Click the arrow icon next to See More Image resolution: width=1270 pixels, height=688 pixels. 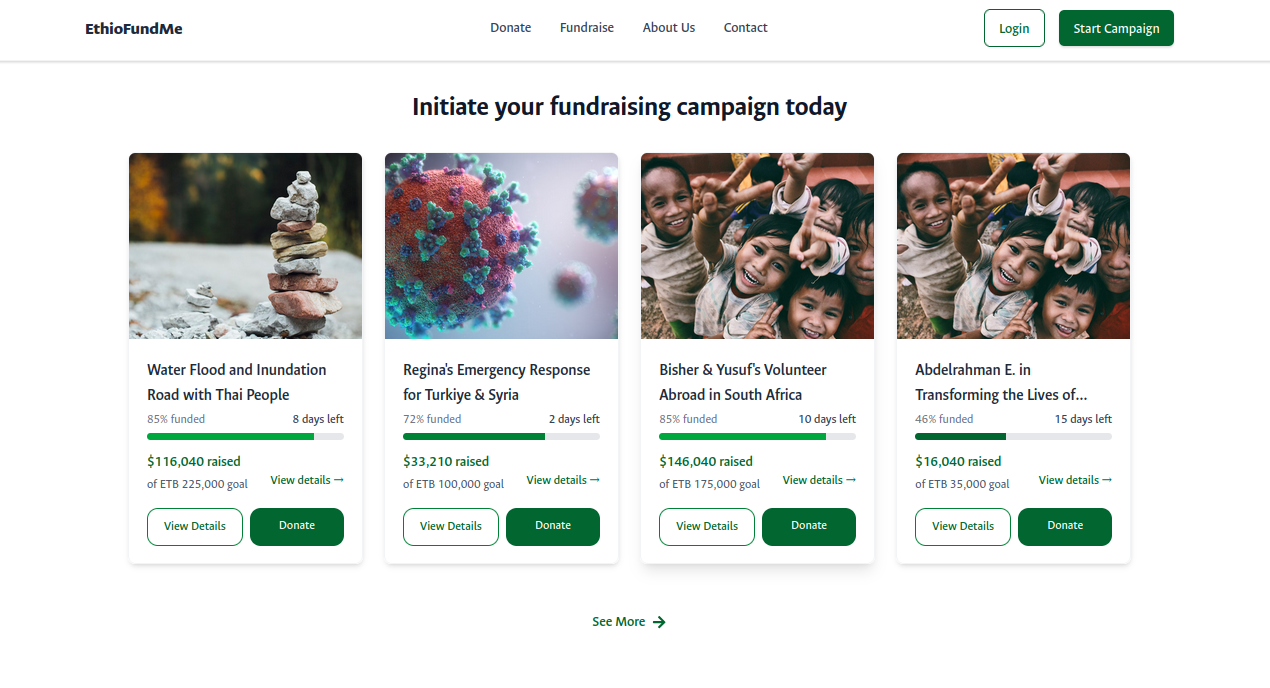click(659, 622)
